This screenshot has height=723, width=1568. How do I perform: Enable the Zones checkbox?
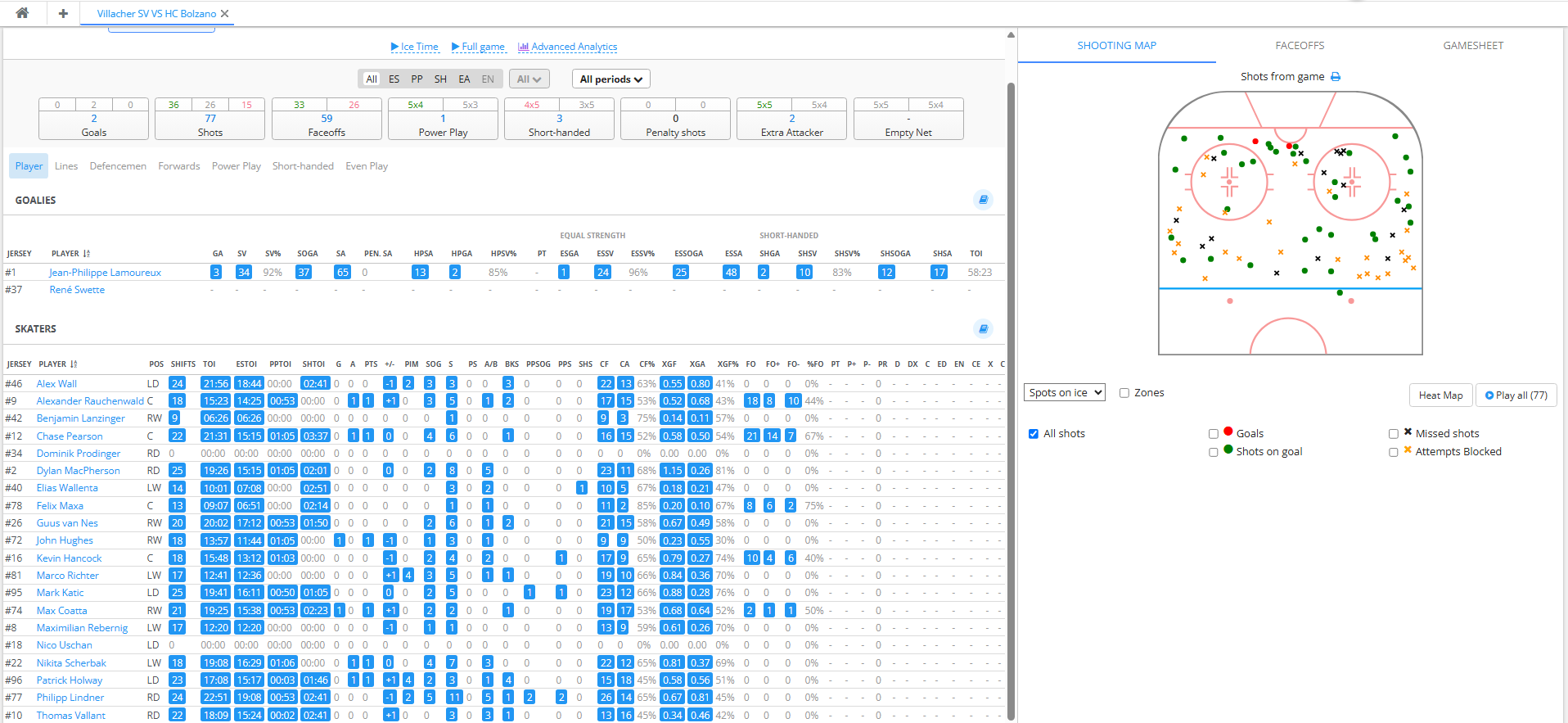[x=1124, y=393]
